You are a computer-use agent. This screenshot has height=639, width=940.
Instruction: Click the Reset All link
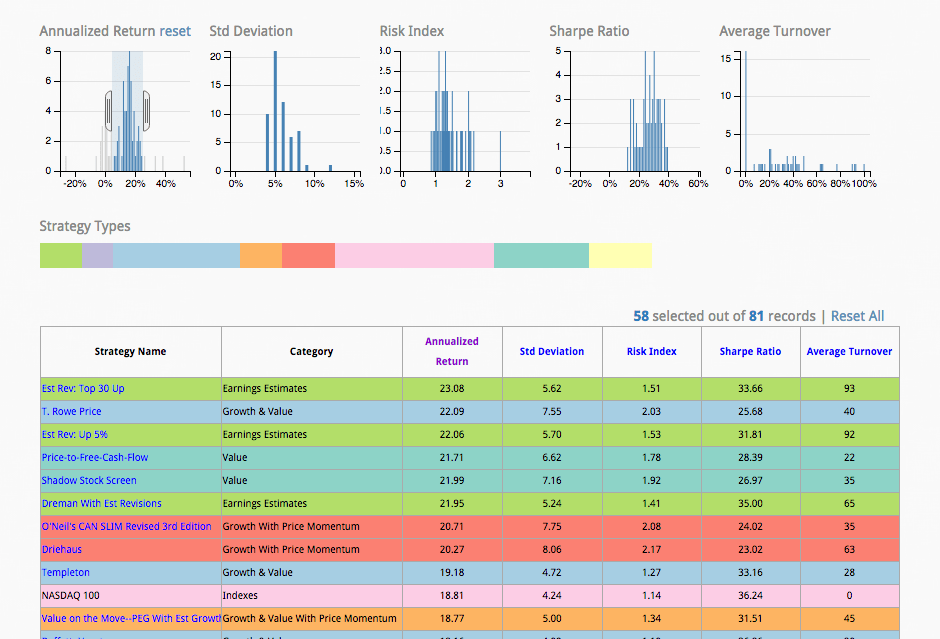point(857,316)
